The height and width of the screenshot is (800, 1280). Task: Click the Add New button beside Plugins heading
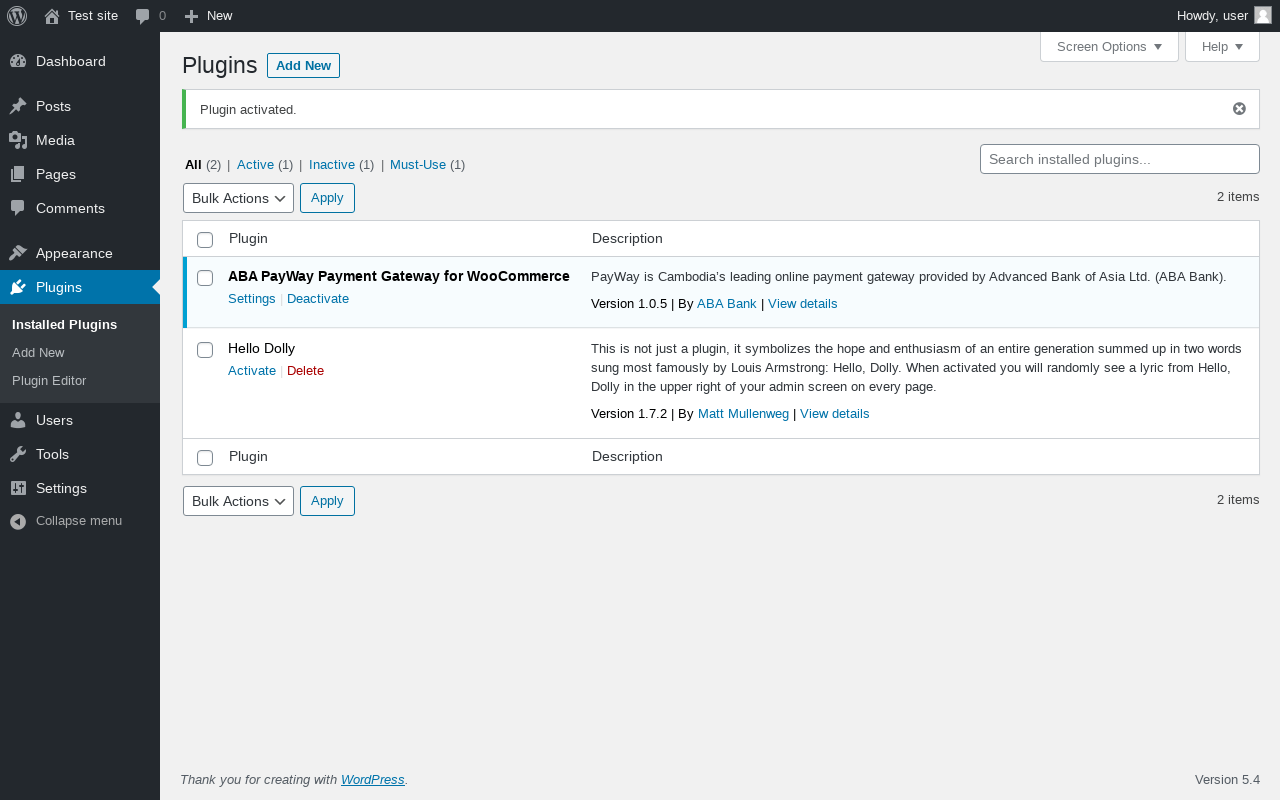point(303,66)
